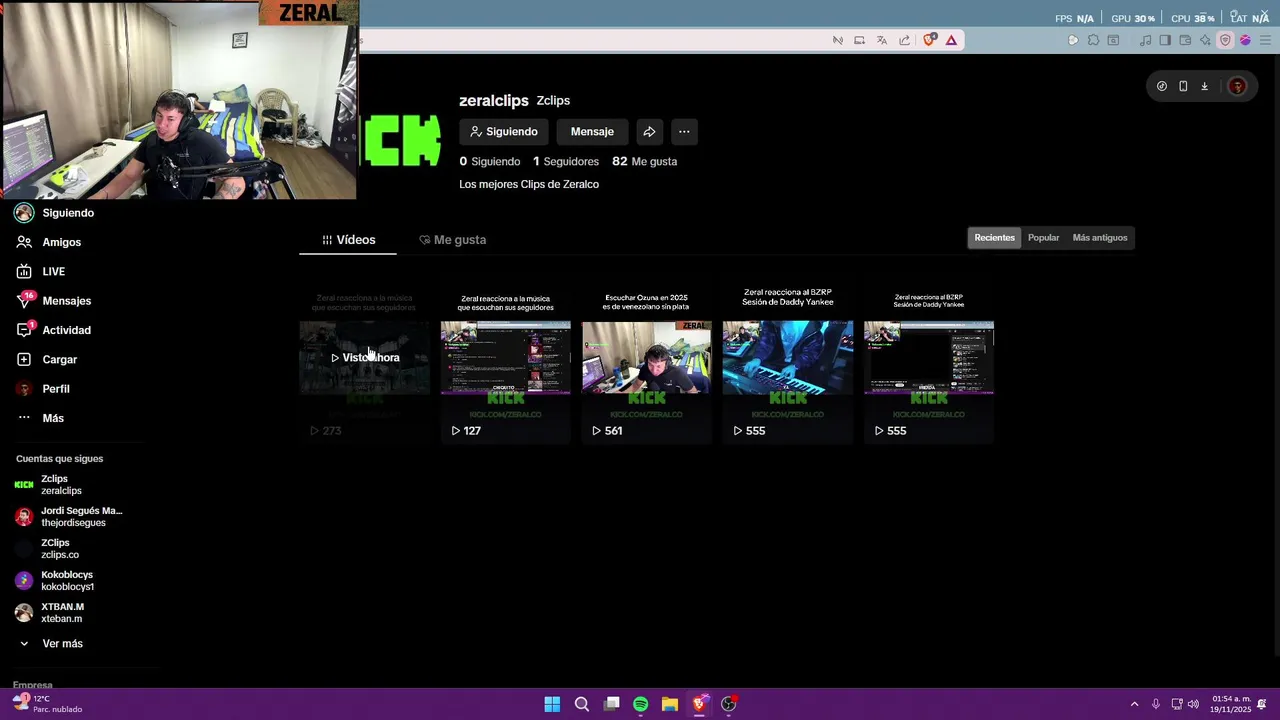Click the translate page icon in address bar
The image size is (1280, 720).
coord(882,40)
